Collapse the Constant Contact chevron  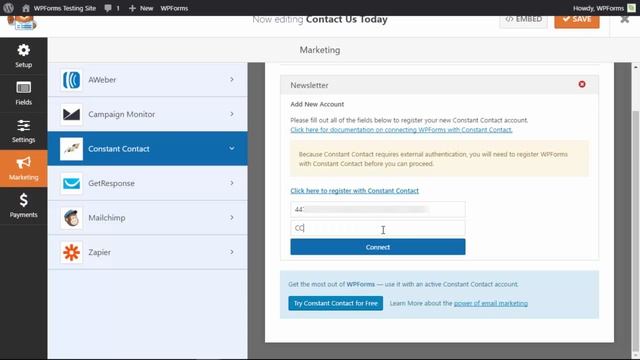[232, 148]
